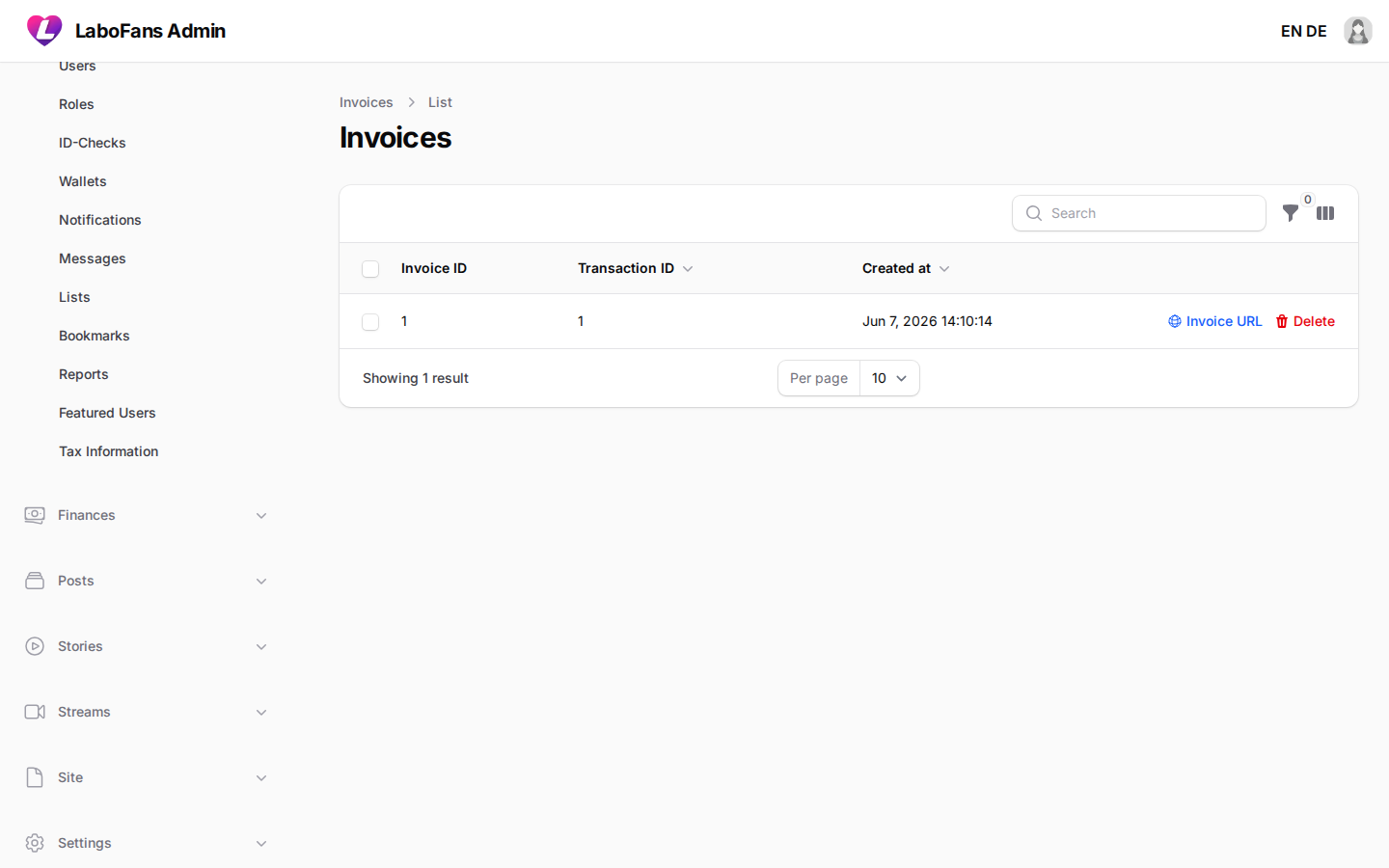Switch language to EN
Image resolution: width=1389 pixels, height=868 pixels.
point(1292,31)
